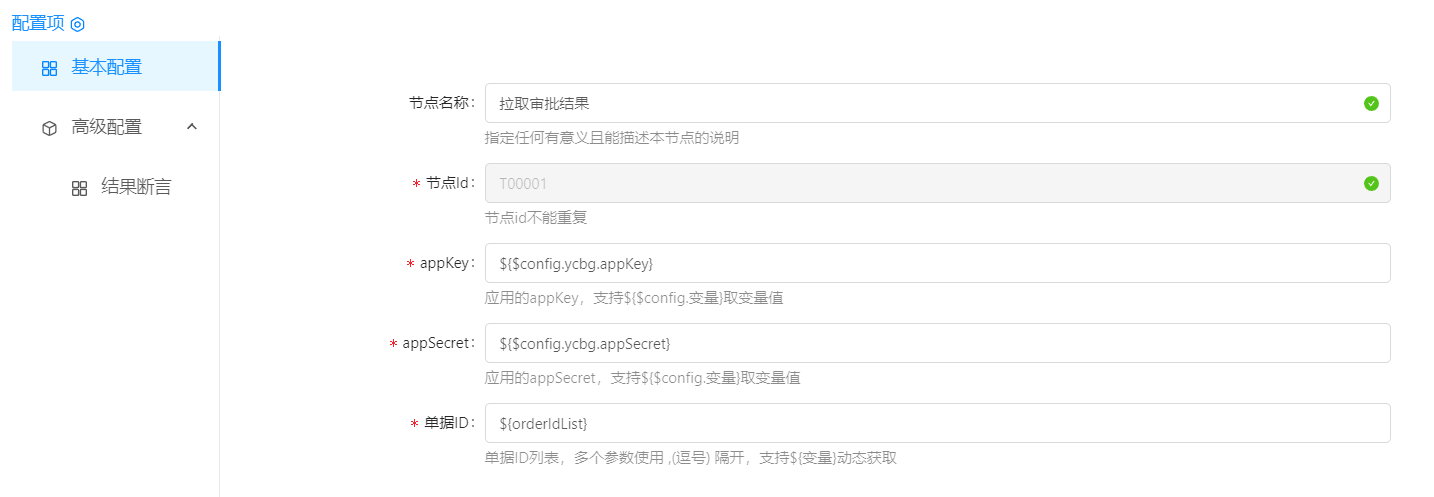This screenshot has height=497, width=1434.
Task: Click the disabled 节点Id field
Action: click(x=920, y=183)
